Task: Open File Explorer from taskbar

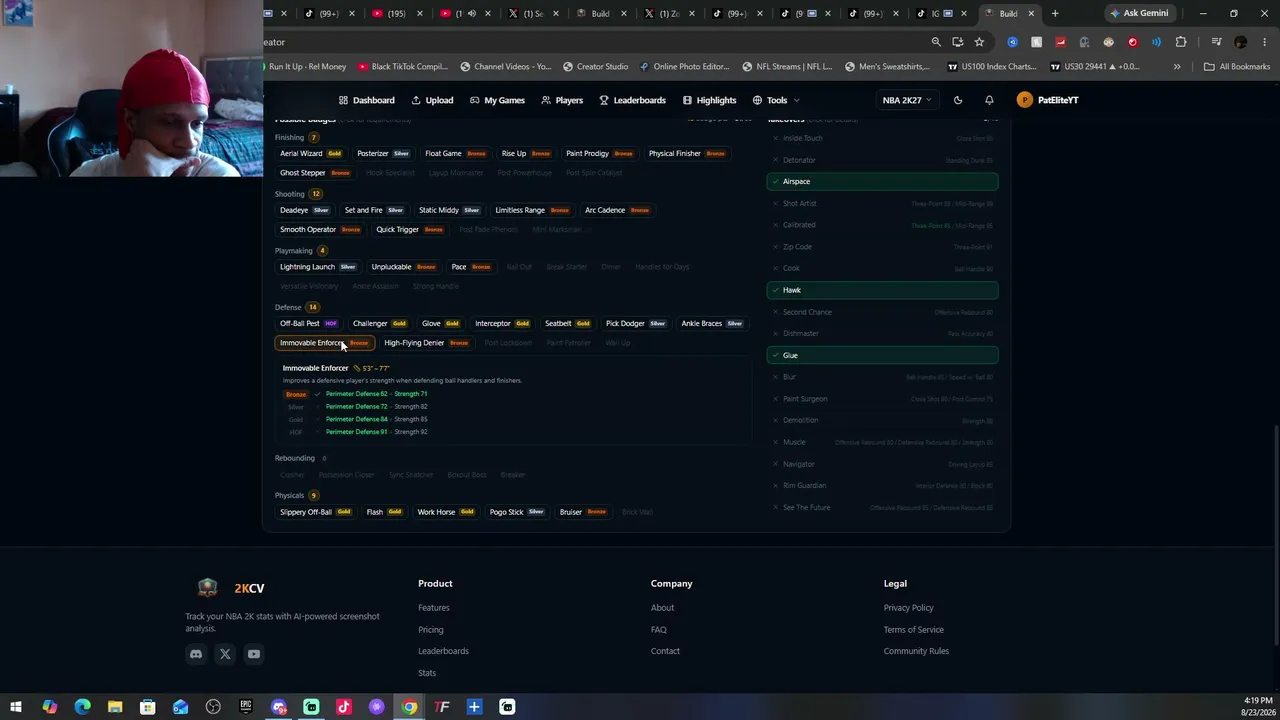Action: (x=115, y=707)
